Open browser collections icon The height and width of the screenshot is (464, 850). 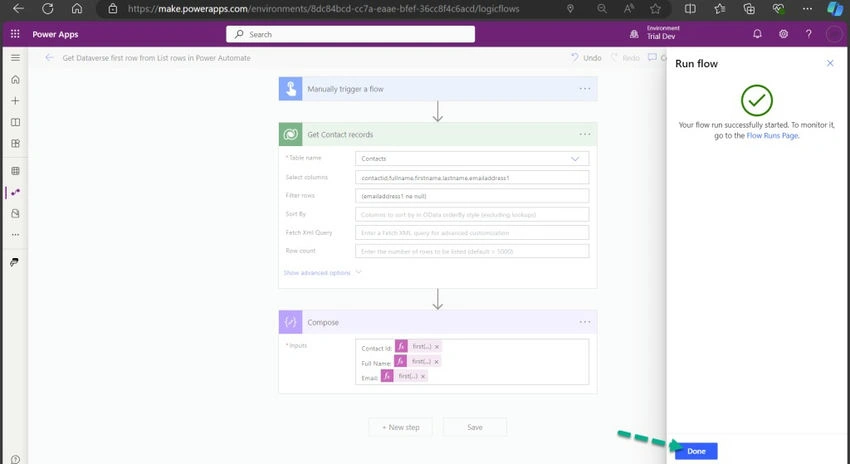(749, 9)
